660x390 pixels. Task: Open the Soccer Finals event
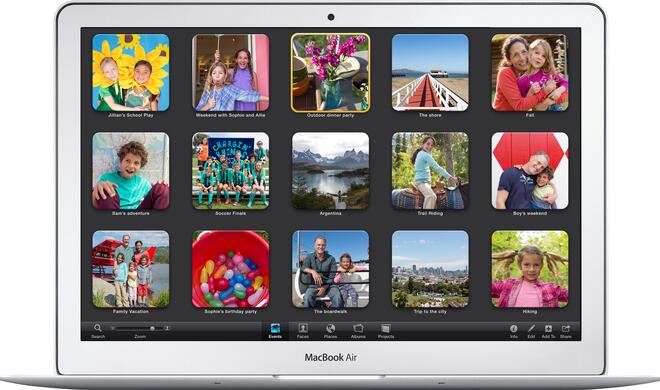(x=231, y=171)
